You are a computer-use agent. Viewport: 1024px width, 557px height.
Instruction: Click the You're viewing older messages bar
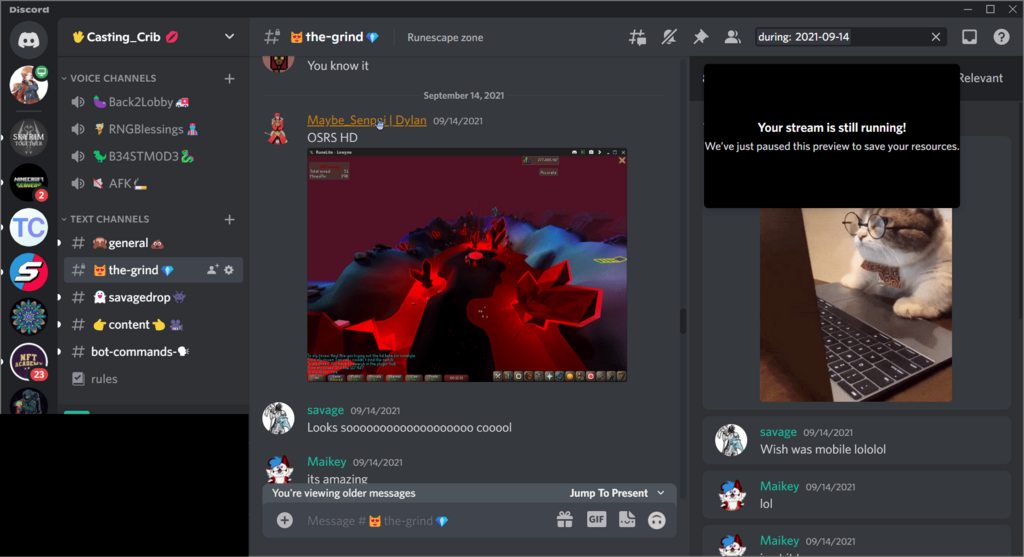[469, 493]
